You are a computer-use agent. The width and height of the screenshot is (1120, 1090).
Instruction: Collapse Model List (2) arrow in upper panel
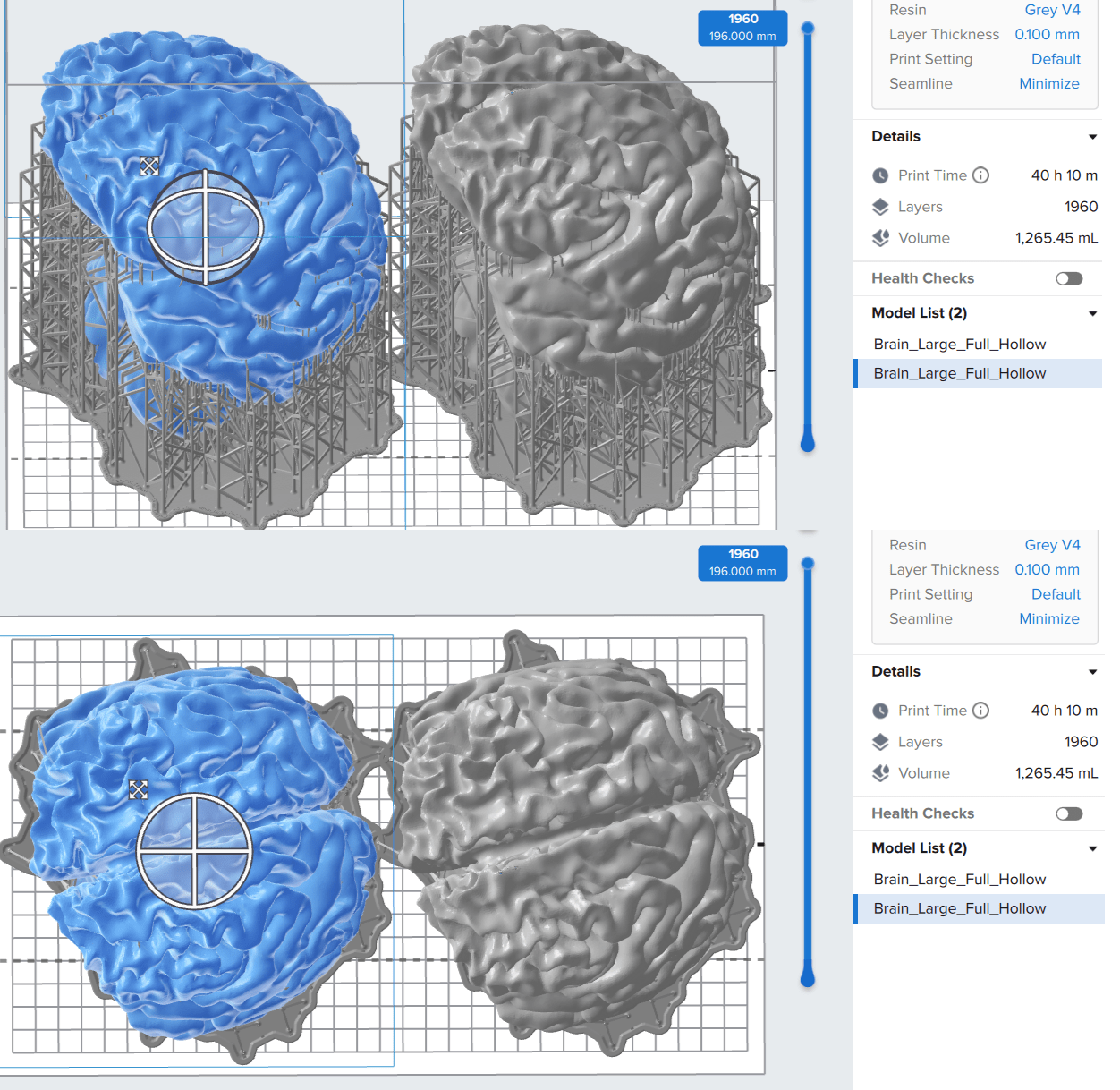tap(1092, 313)
